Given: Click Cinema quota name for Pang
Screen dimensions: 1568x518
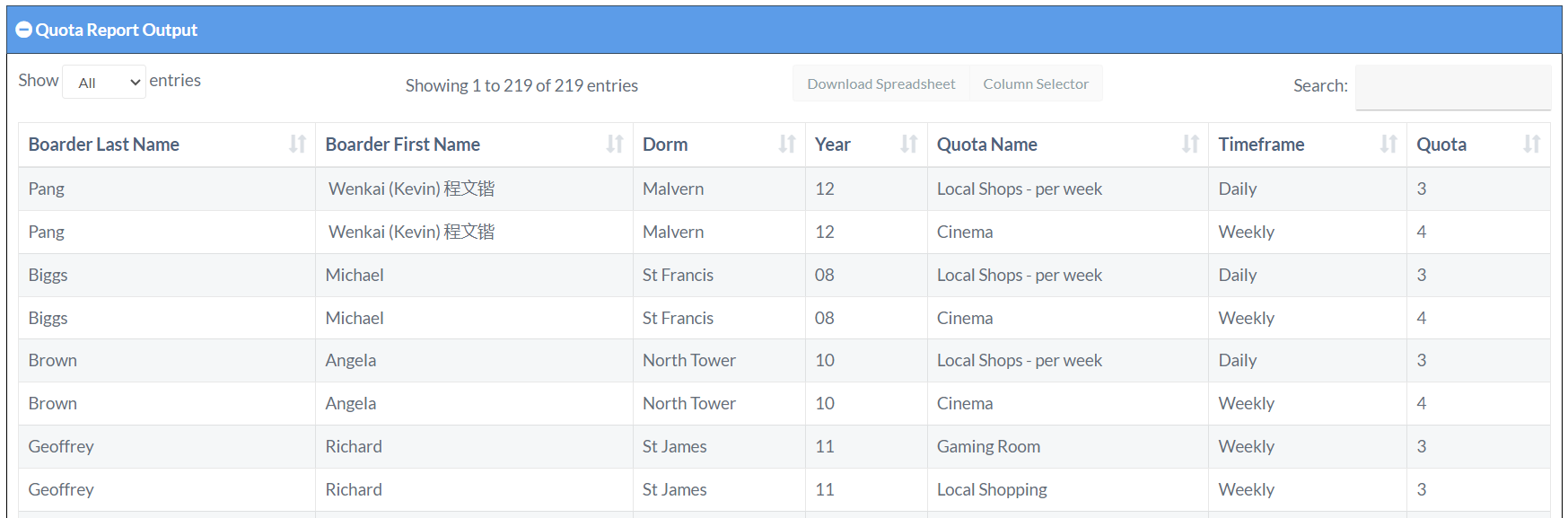Looking at the screenshot, I should (965, 232).
